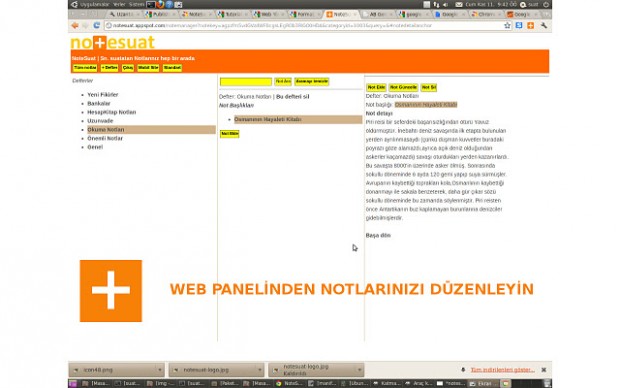Bookmark the page with the star icon
Screen dimensions: 620x388
tap(507, 25)
